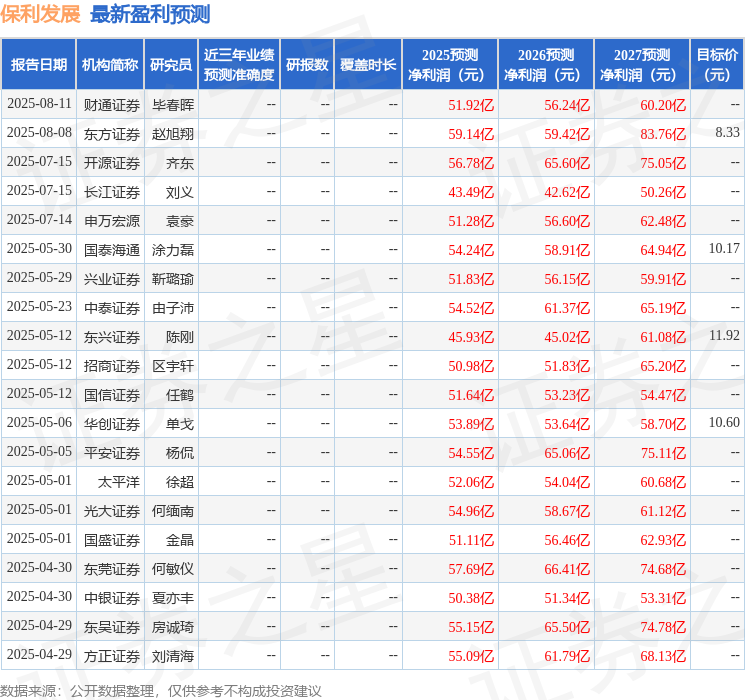Image resolution: width=745 pixels, height=700 pixels.
Task: Click the target price 11.92
Action: [724, 335]
